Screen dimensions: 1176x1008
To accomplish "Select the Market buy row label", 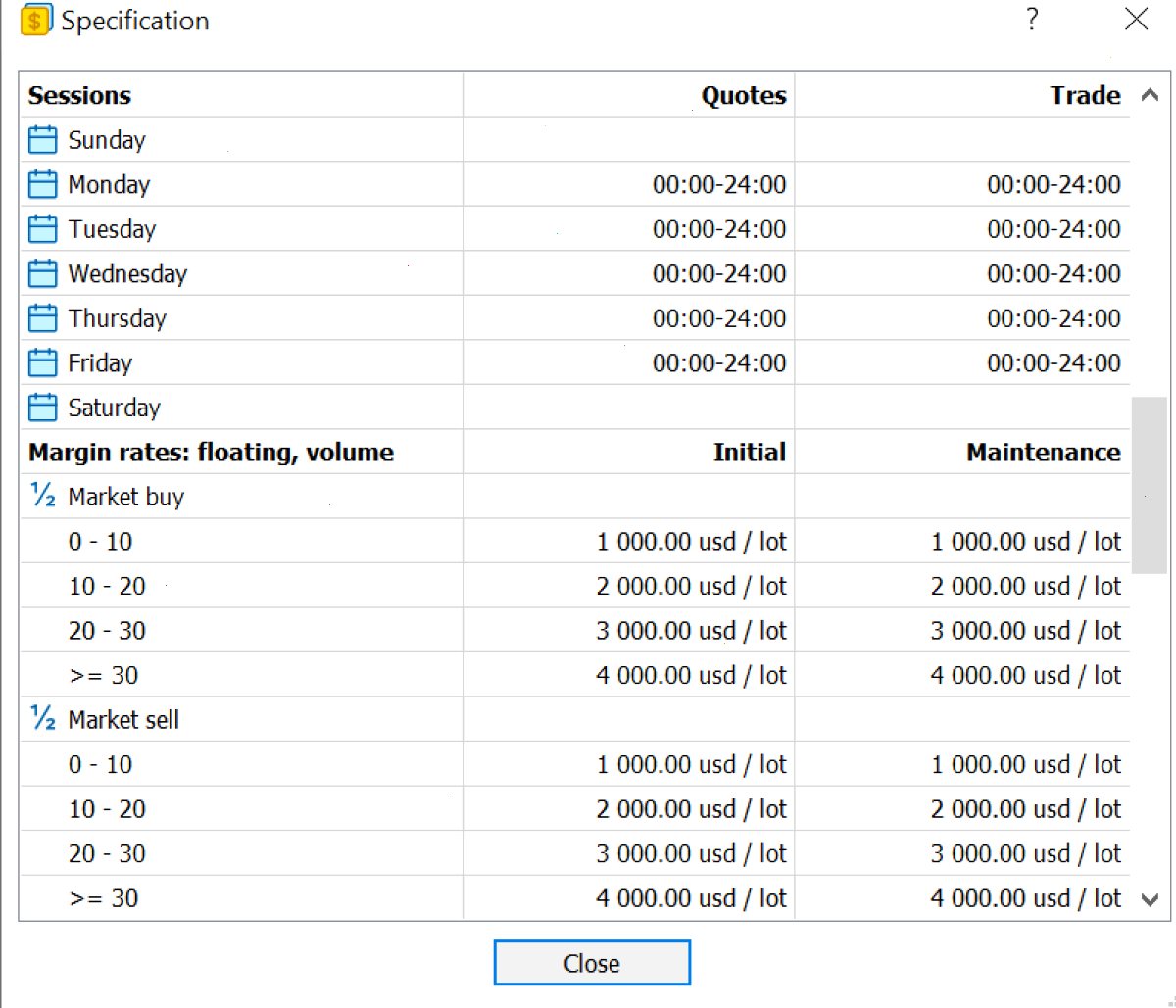I will [x=126, y=497].
